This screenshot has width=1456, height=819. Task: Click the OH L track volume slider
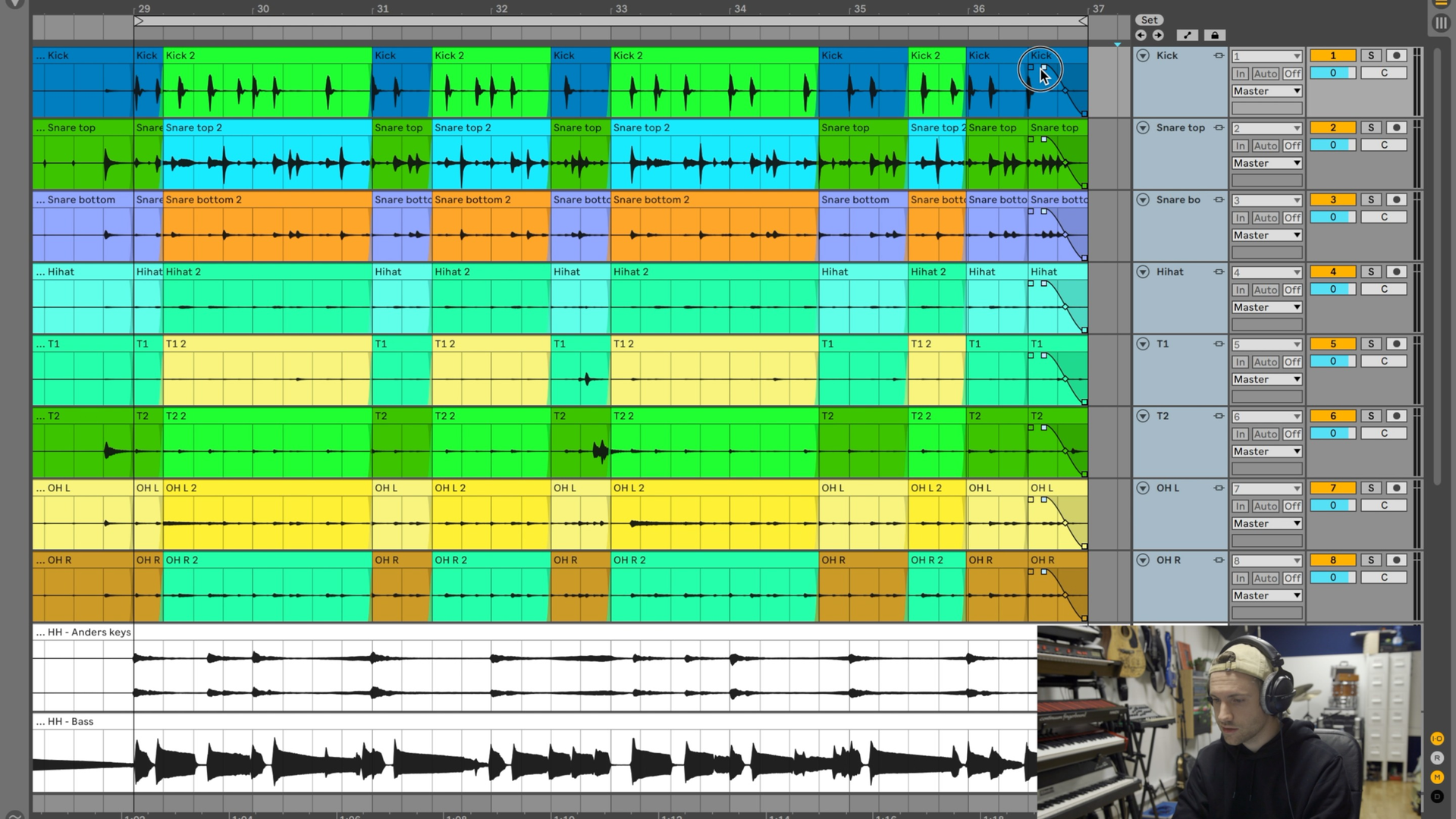coord(1332,505)
